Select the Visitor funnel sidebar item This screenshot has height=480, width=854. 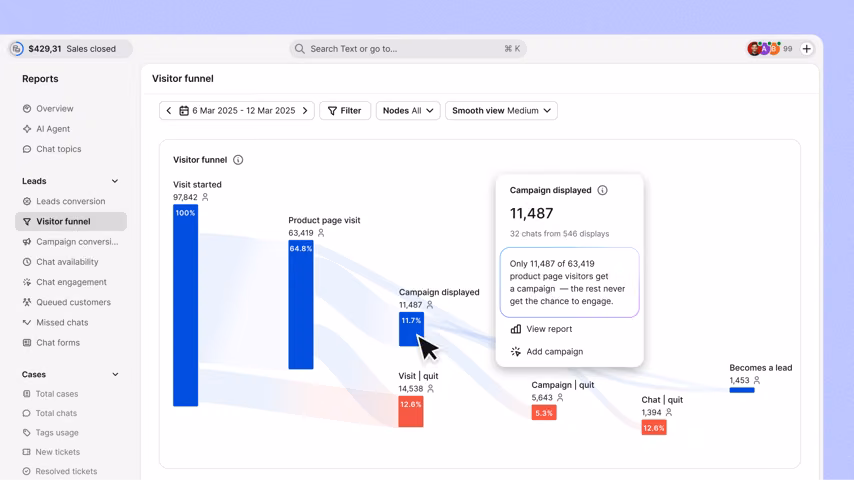click(71, 221)
